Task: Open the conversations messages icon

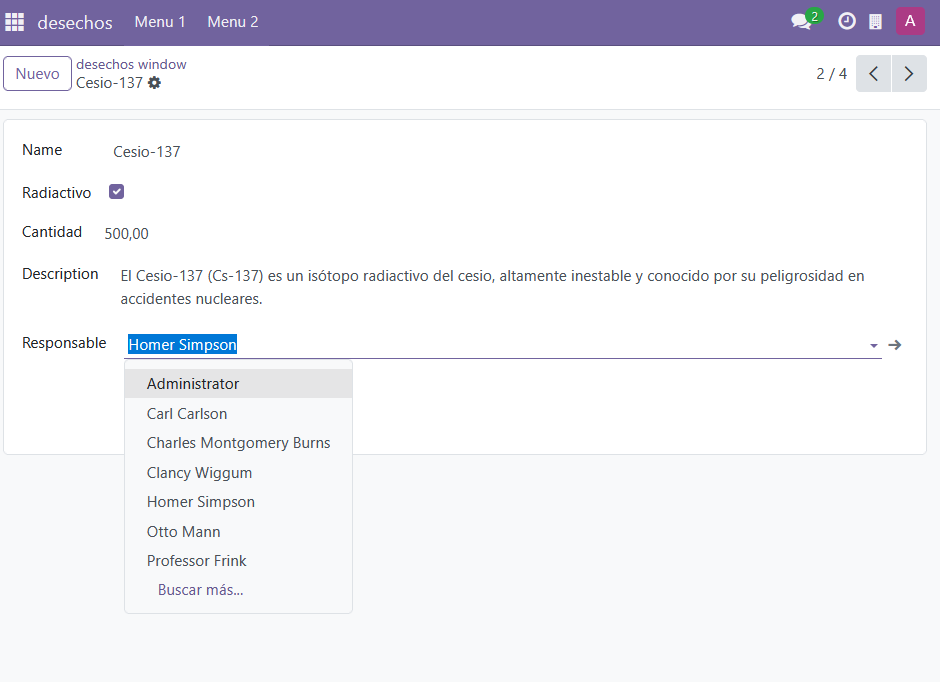Action: tap(801, 22)
